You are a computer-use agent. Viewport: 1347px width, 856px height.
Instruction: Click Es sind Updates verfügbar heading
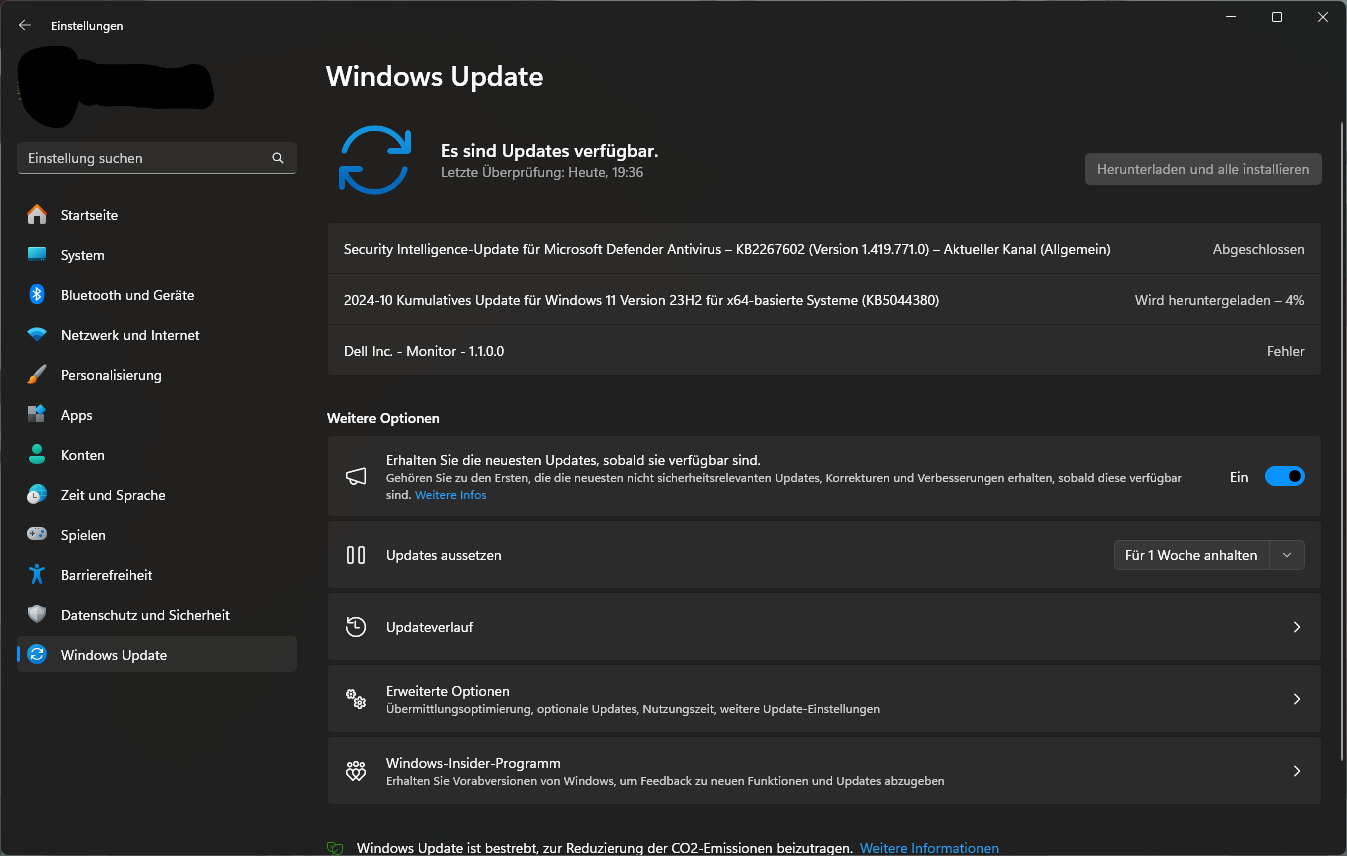(550, 151)
